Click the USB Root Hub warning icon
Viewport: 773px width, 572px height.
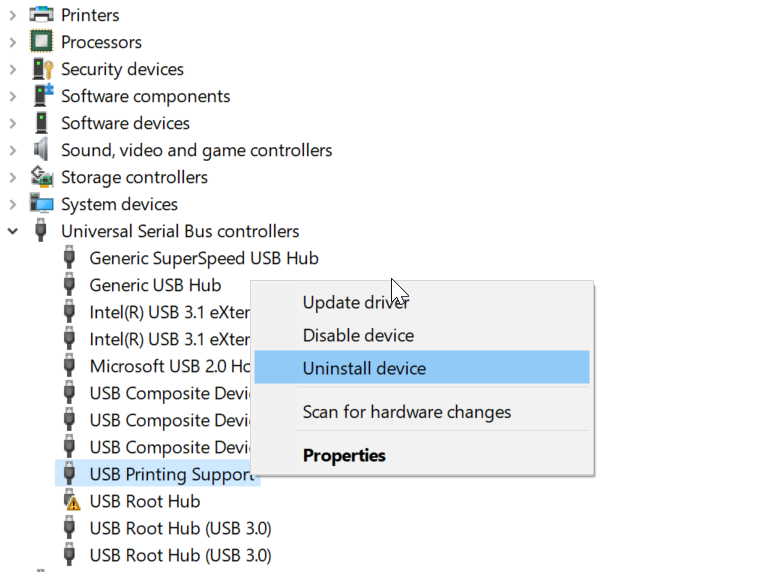point(70,501)
